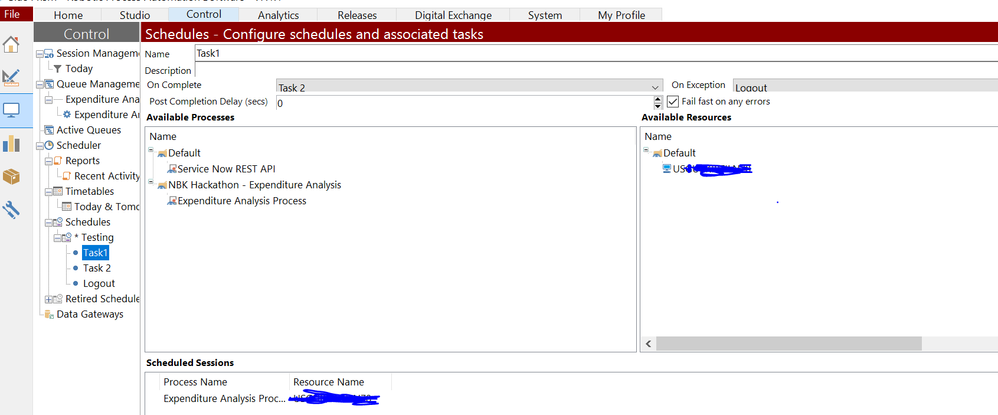Click Default folder icon in Available Resources

[x=657, y=153]
